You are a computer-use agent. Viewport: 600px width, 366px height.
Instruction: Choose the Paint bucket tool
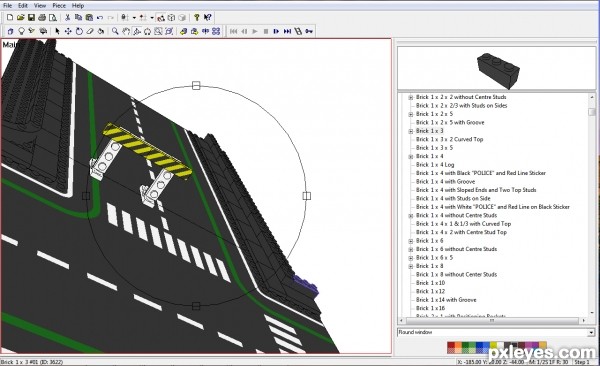click(x=100, y=31)
